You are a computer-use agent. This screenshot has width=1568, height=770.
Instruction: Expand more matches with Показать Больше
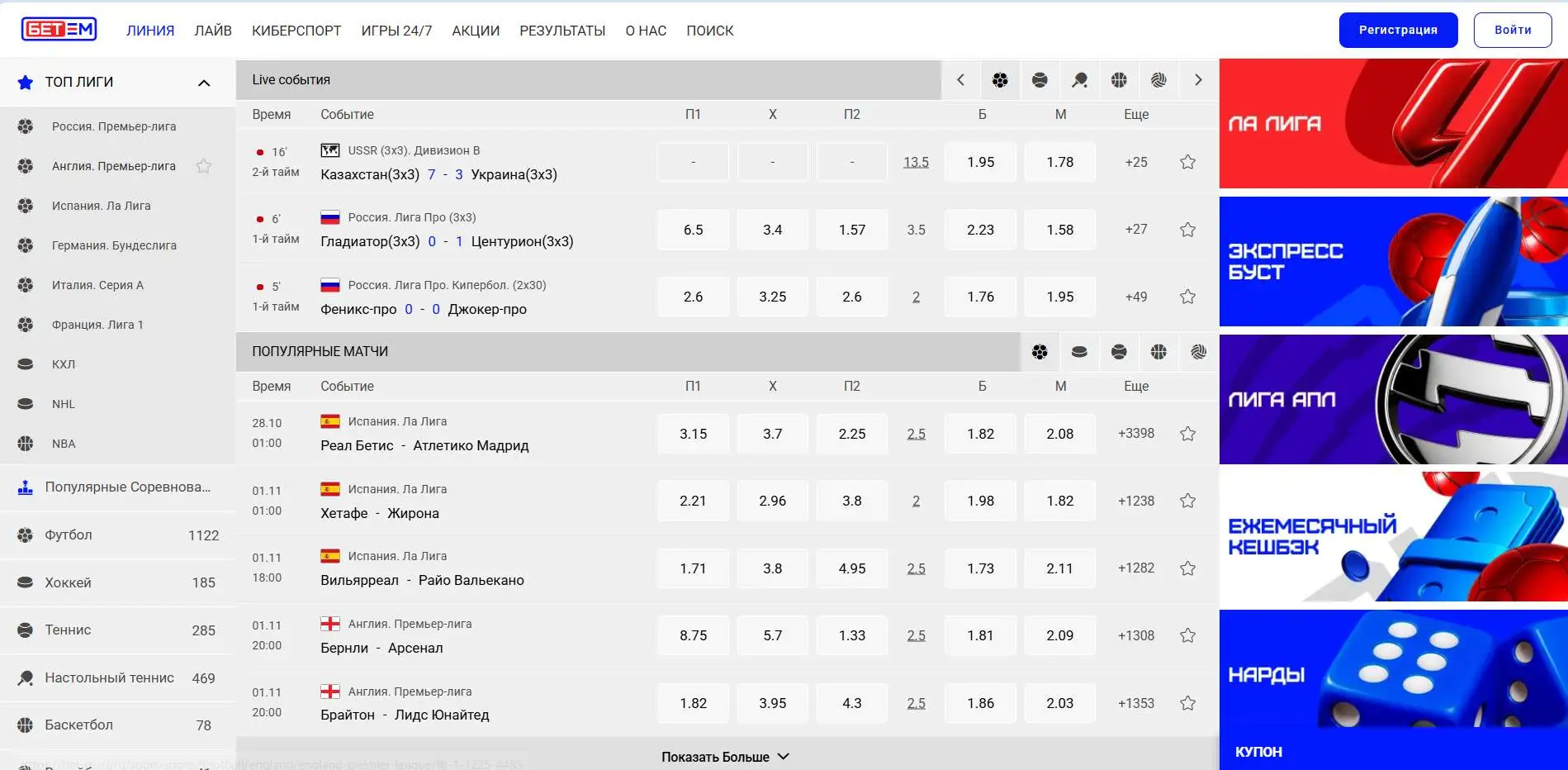pyautogui.click(x=725, y=757)
